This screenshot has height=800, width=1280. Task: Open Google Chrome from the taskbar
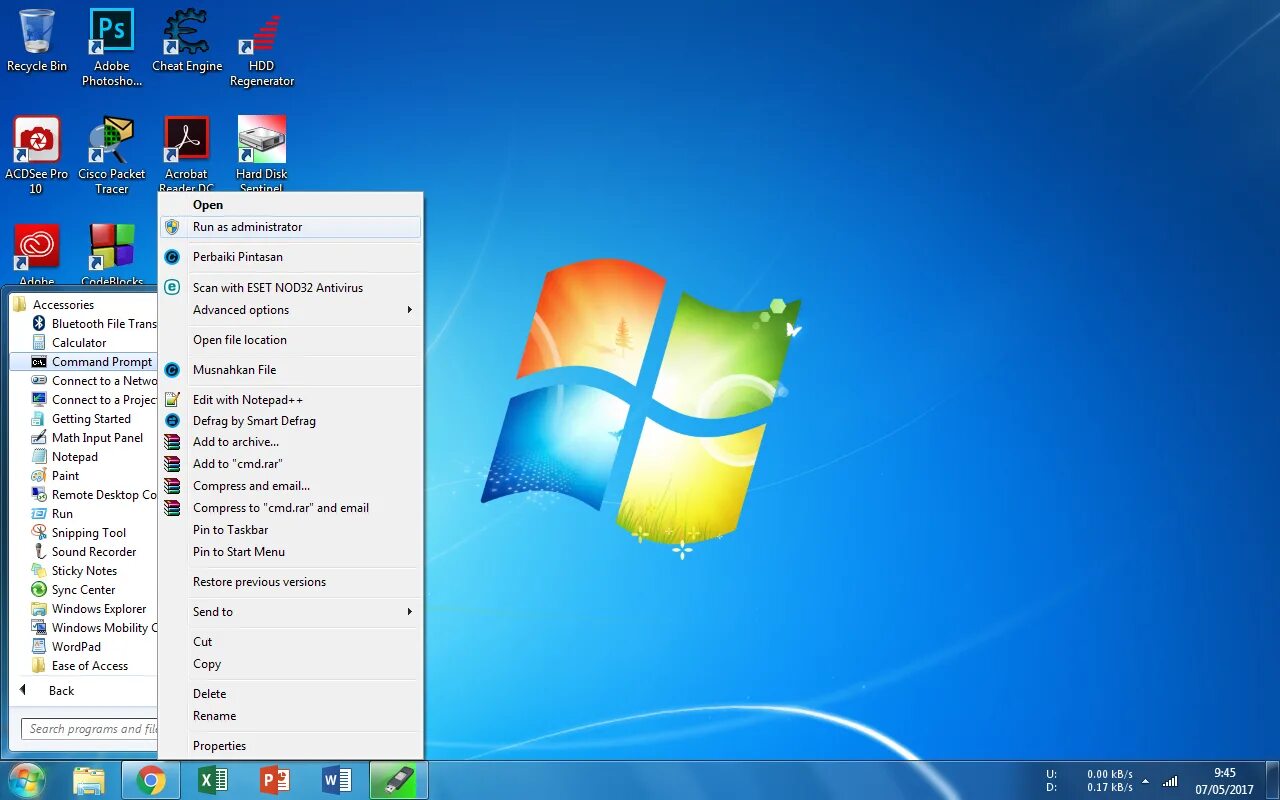click(151, 780)
